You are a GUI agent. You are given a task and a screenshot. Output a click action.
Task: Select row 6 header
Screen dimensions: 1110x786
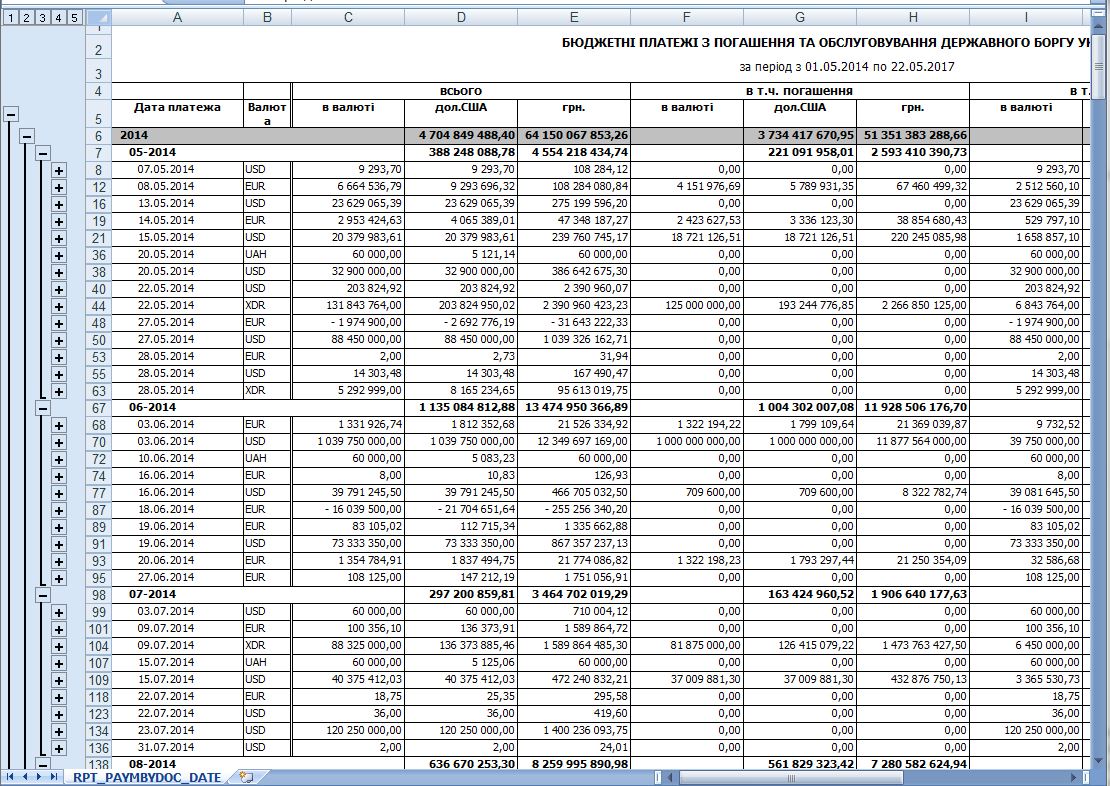(x=99, y=135)
